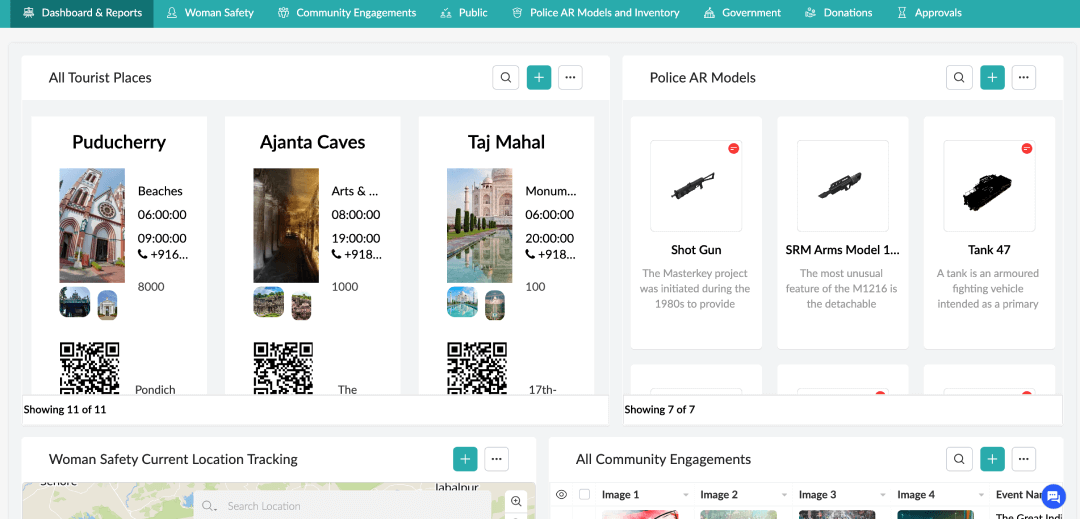
Task: Click Tank 47 description text
Action: 988,288
